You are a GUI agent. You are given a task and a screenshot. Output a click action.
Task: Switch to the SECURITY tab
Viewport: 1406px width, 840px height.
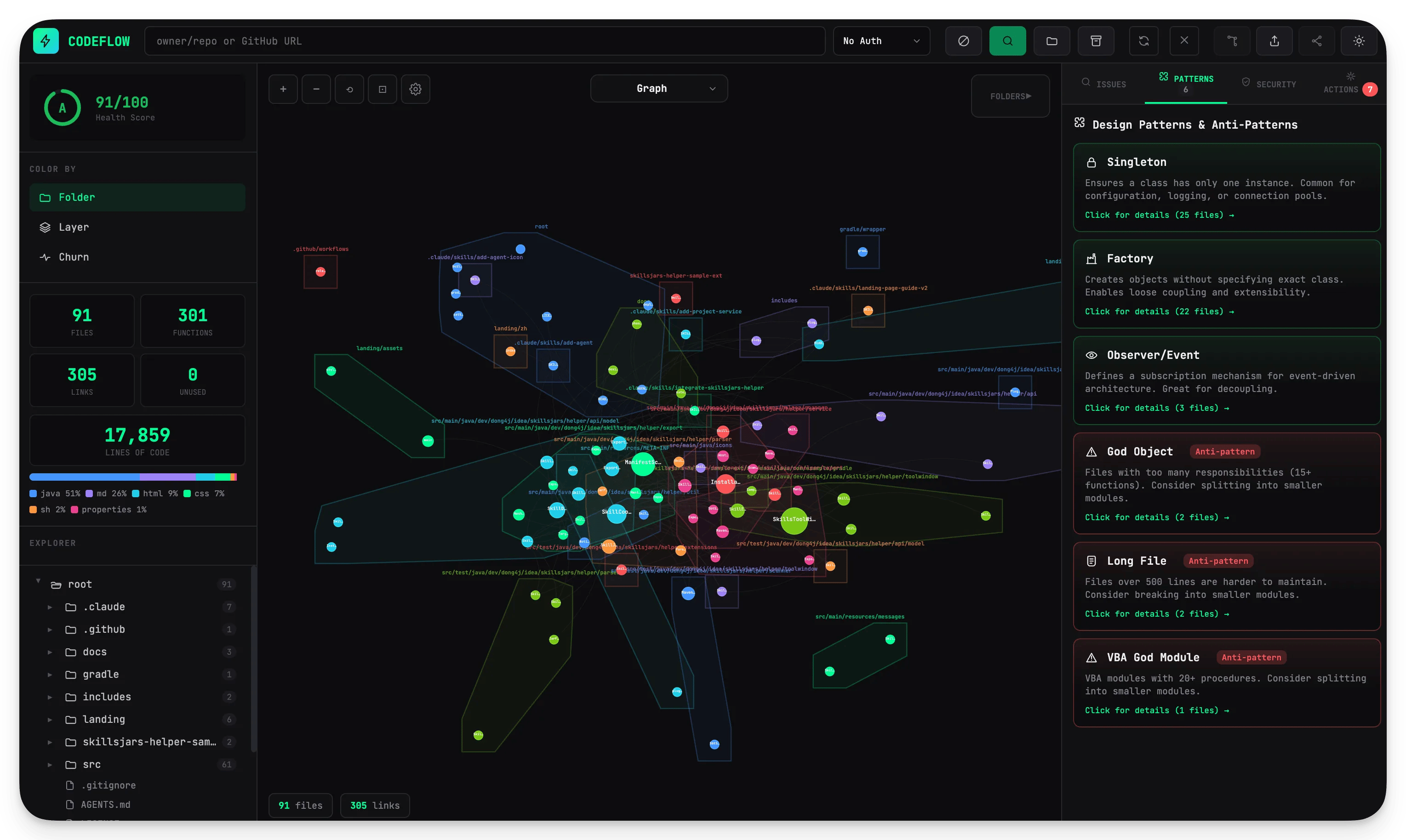pos(1269,84)
